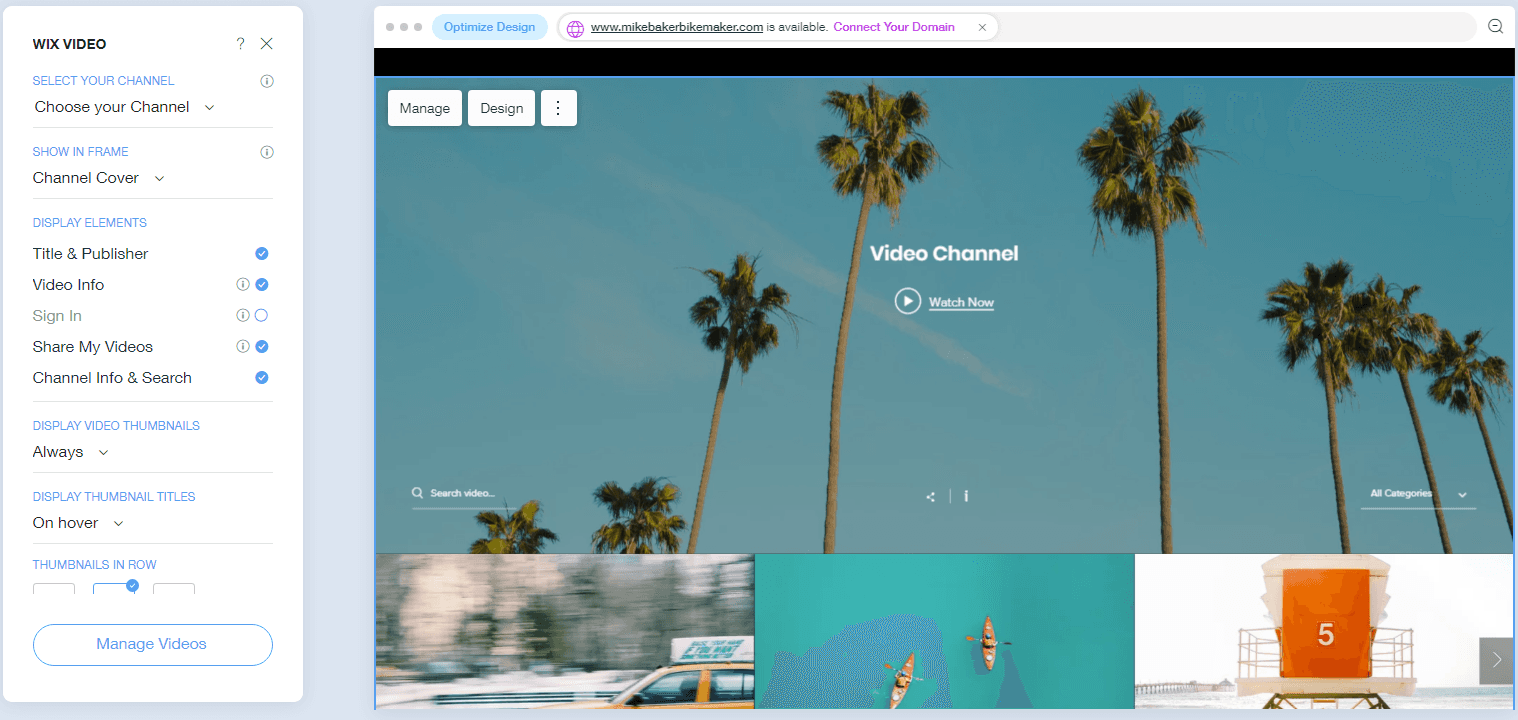
Task: Open the three-dot more actions menu
Action: tap(558, 108)
